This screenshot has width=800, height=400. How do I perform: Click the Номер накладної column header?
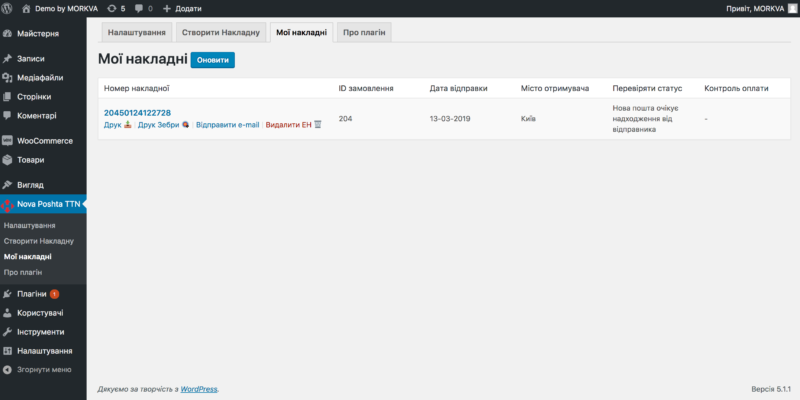pyautogui.click(x=137, y=88)
